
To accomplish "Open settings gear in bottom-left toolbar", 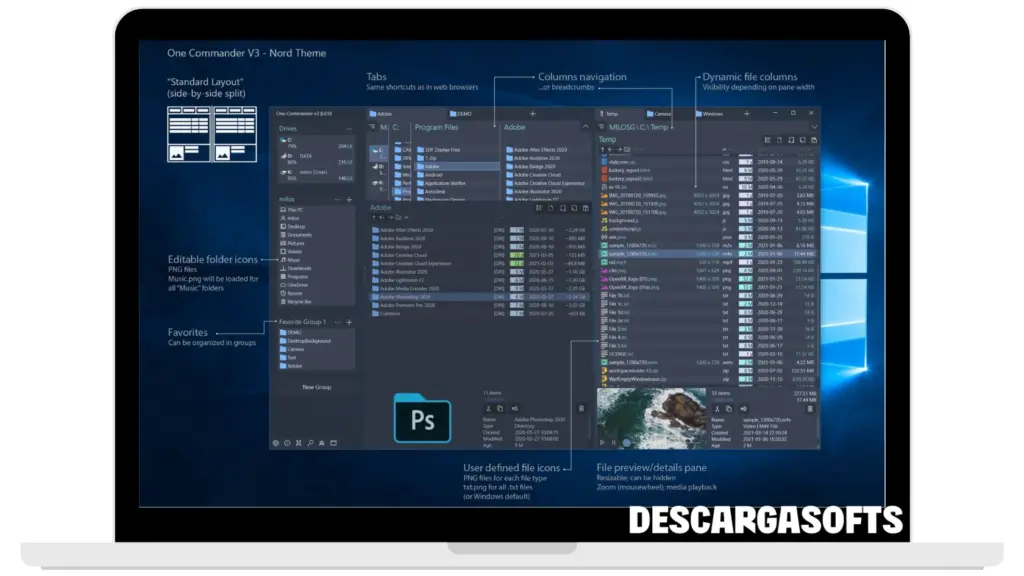I will 276,443.
